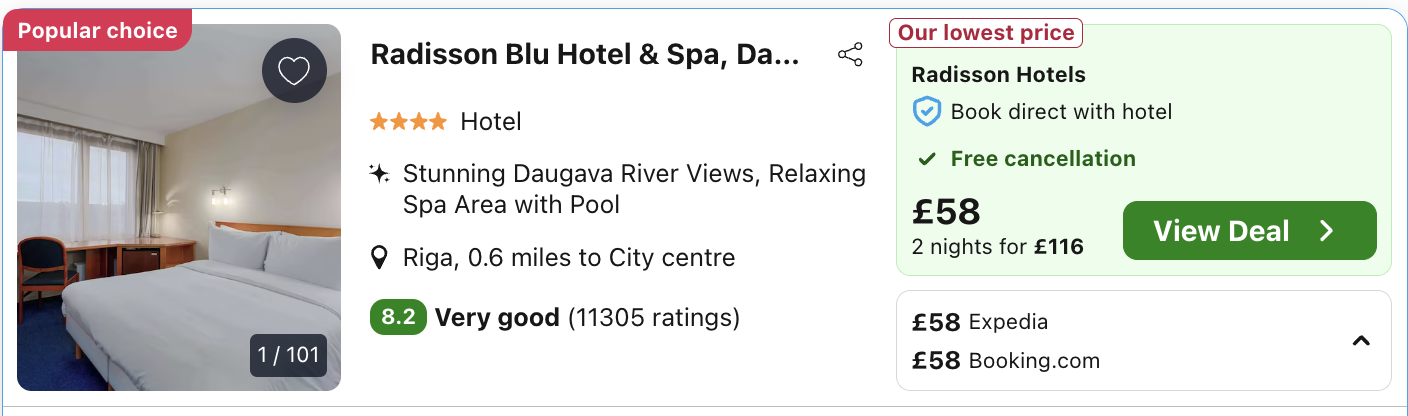
Task: Open the Radisson Blu Hotel & Spa title
Action: point(585,54)
